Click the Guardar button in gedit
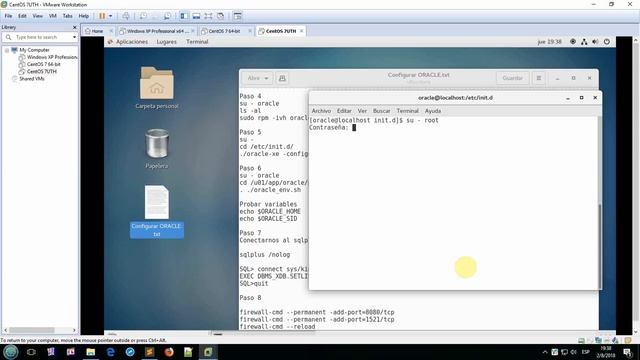This screenshot has width=640, height=360. click(513, 78)
